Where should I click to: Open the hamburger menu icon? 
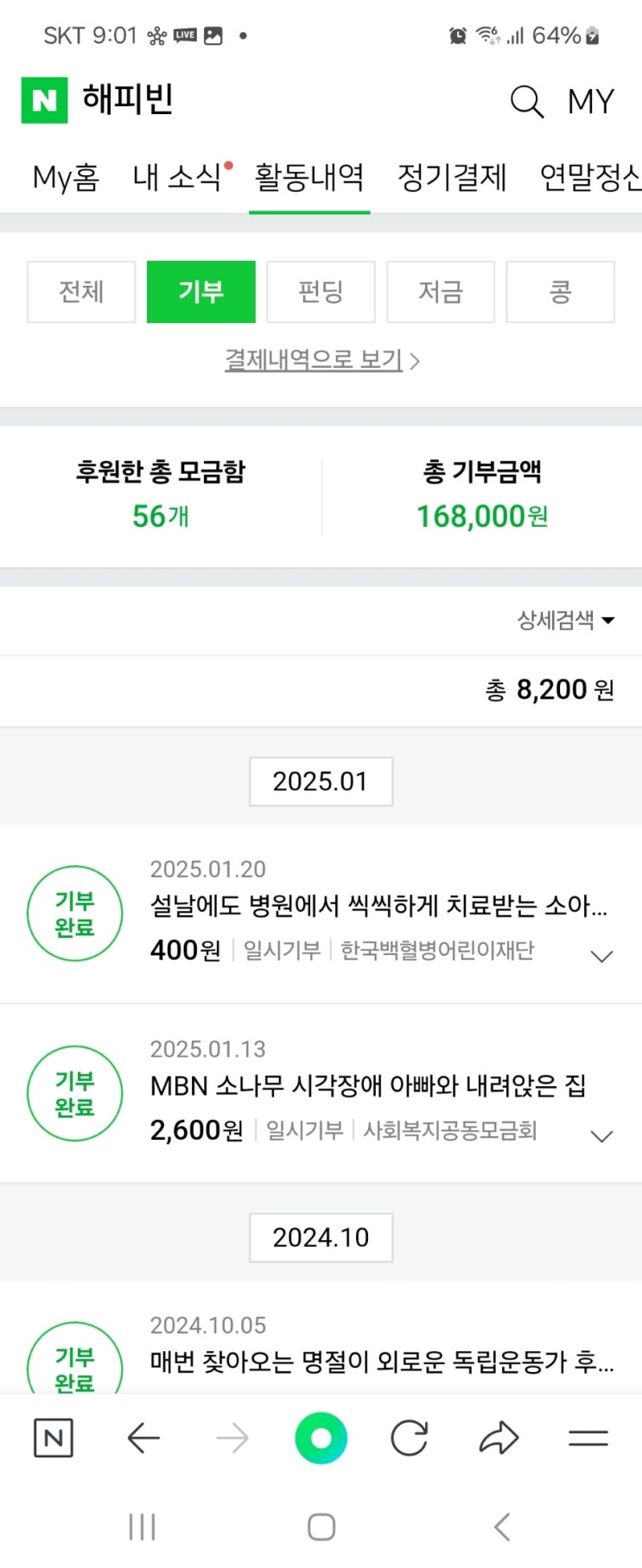pyautogui.click(x=588, y=1438)
